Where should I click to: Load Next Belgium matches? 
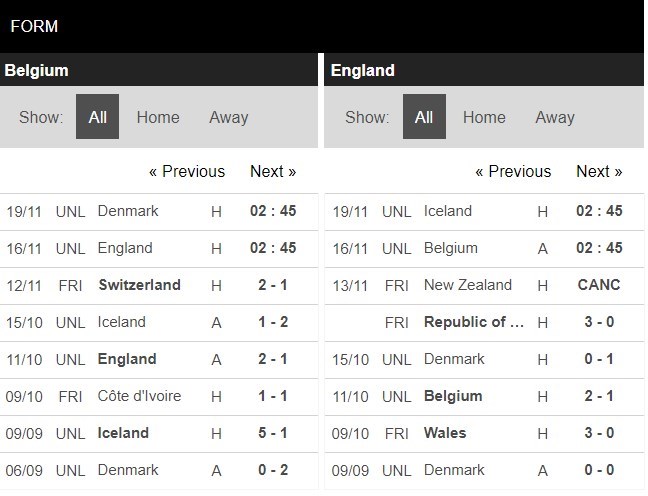pyautogui.click(x=273, y=171)
